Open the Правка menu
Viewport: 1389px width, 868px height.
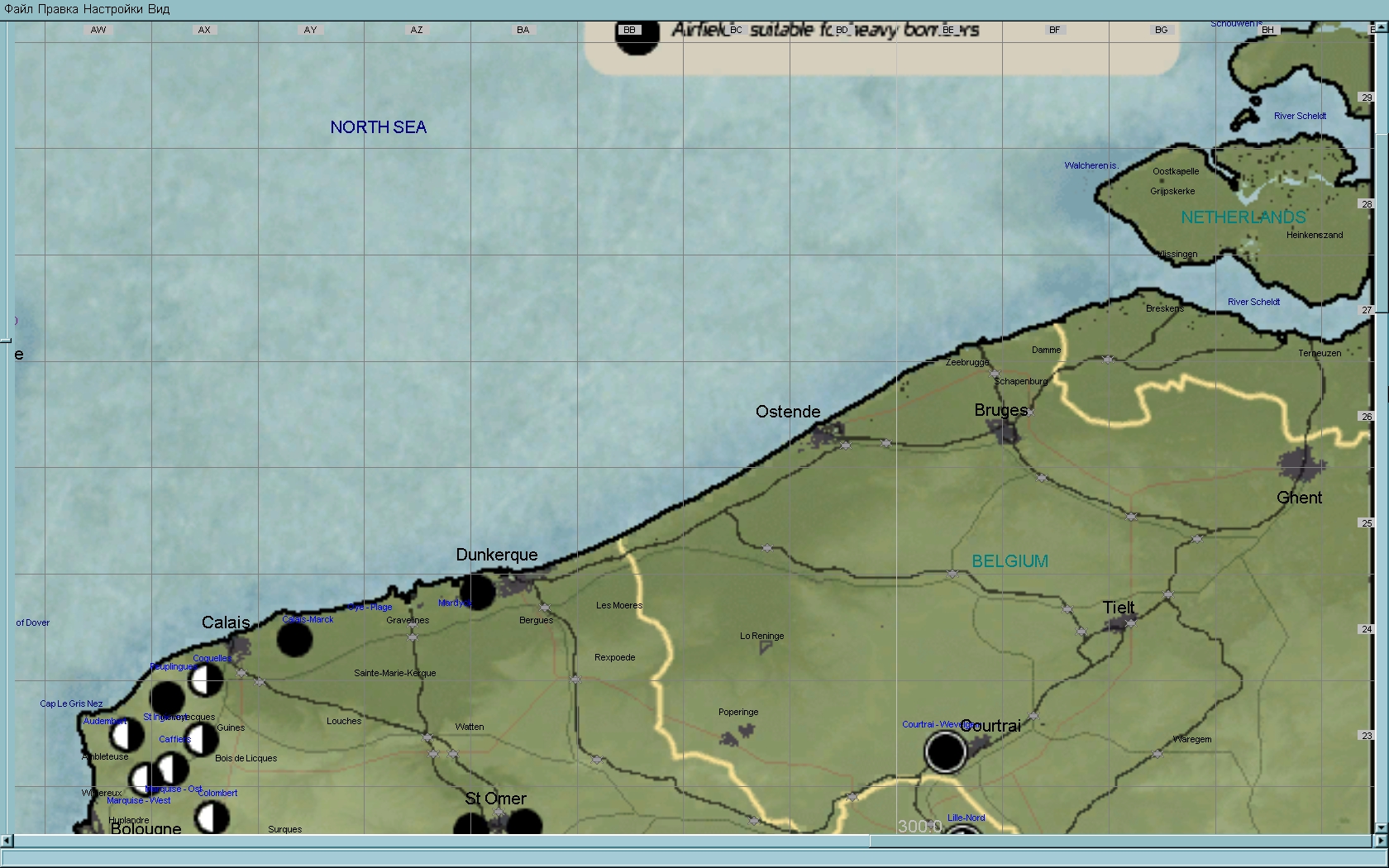(59, 9)
